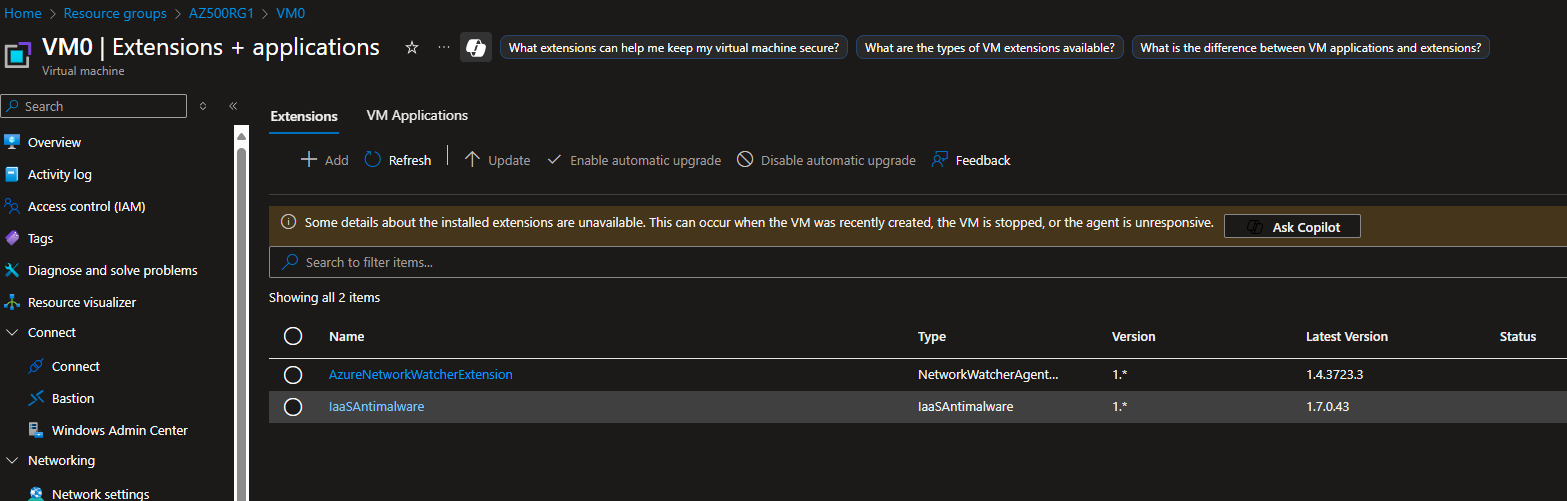1567x501 pixels.
Task: Click the Access control (IAM) icon
Action: click(12, 206)
